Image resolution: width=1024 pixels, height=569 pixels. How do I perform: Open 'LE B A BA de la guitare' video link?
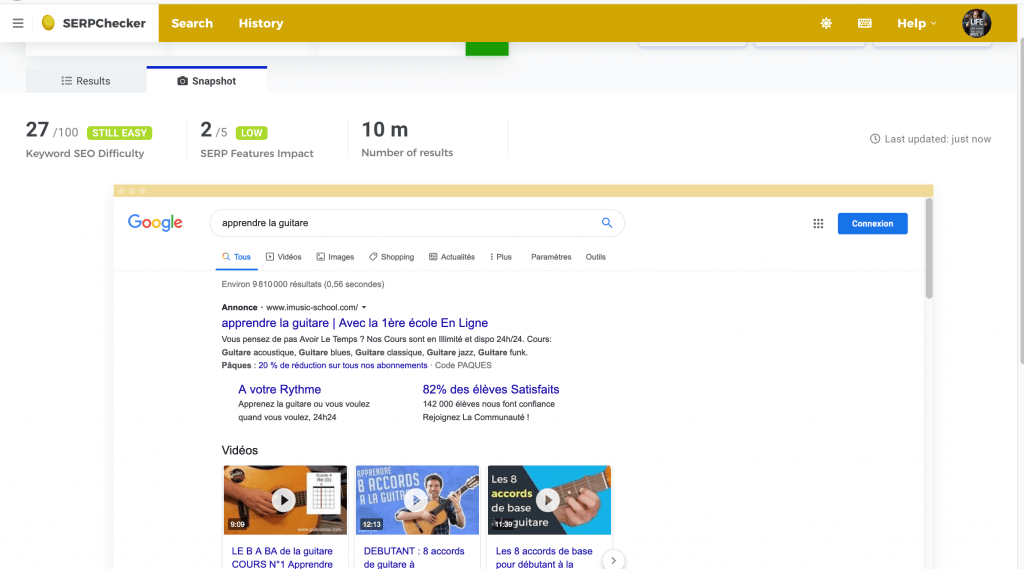[282, 557]
